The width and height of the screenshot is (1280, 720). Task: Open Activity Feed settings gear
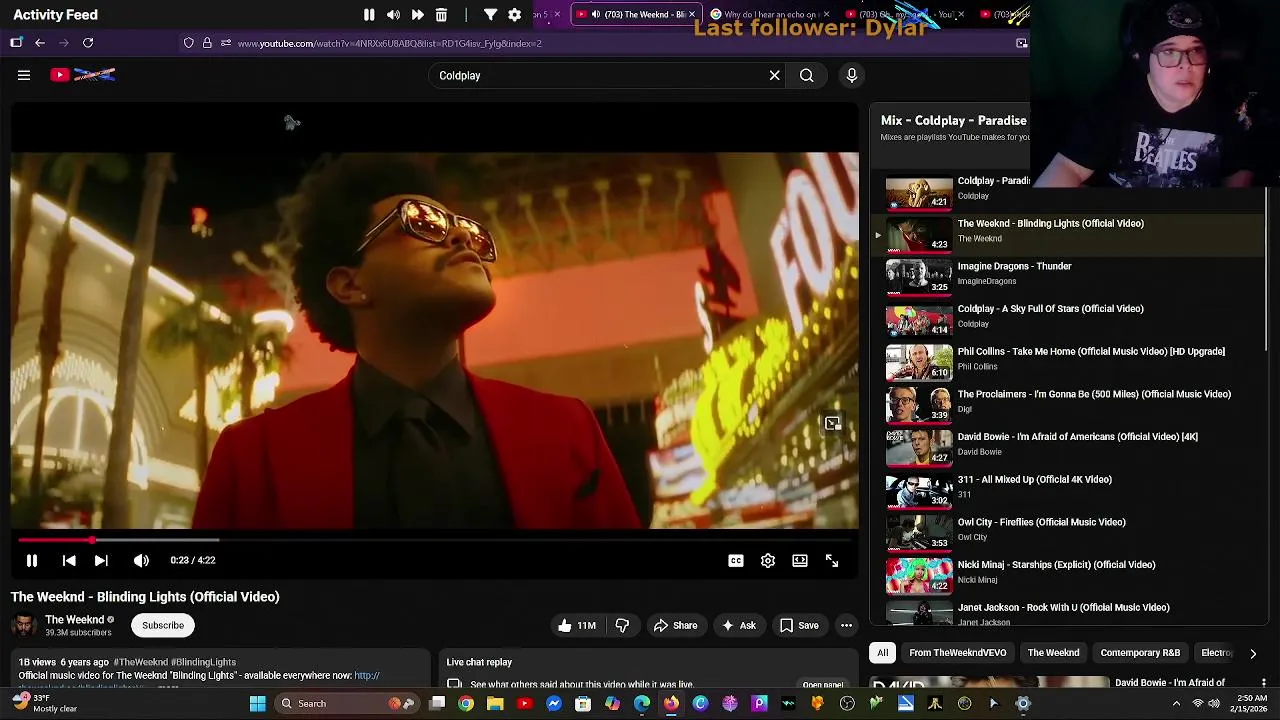pos(514,15)
